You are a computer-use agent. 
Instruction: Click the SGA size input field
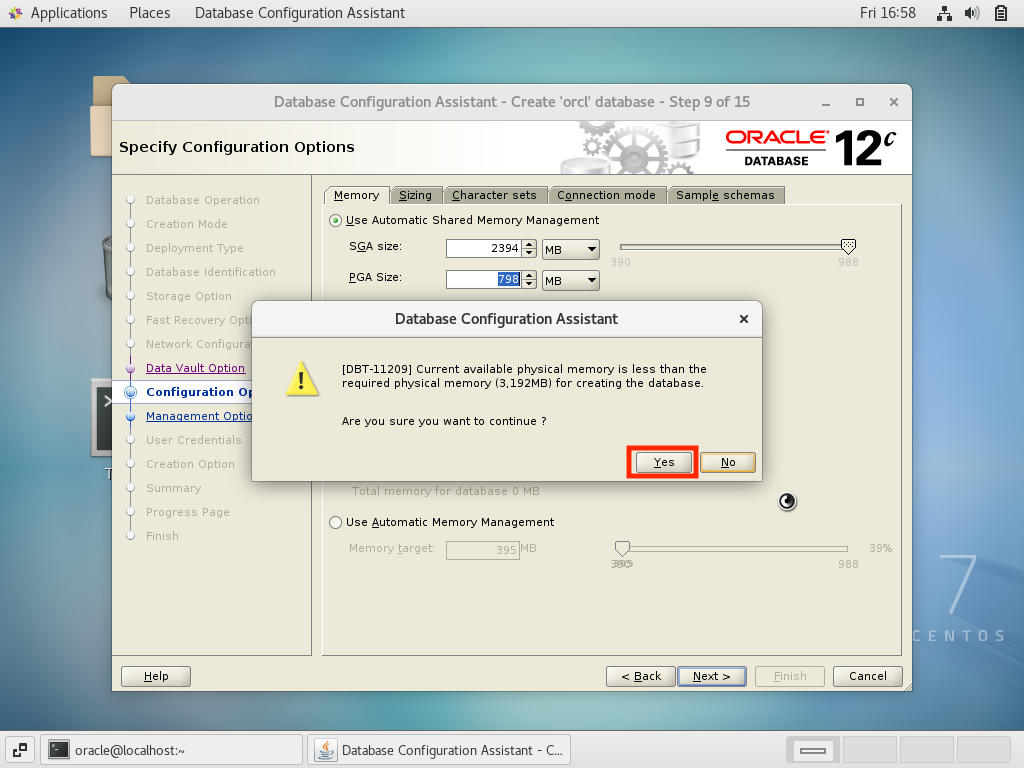coord(484,248)
